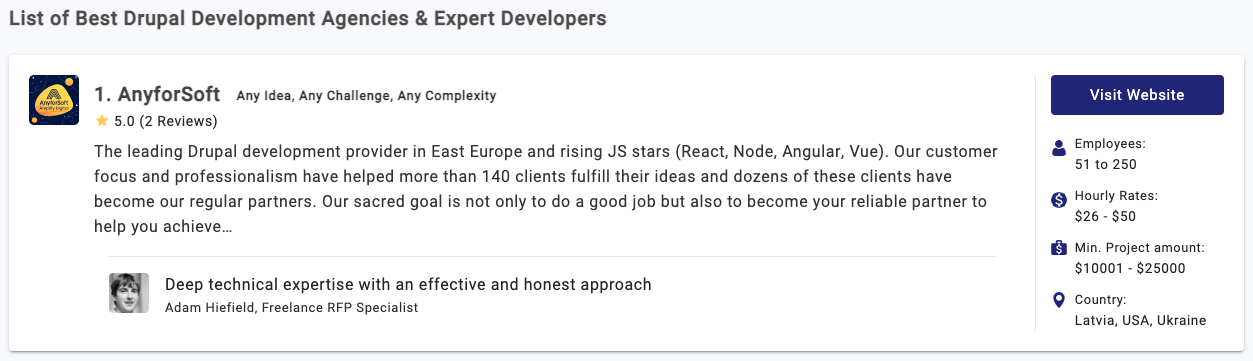
Task: Click the Min. Project amount briefcase icon
Action: [x=1059, y=248]
